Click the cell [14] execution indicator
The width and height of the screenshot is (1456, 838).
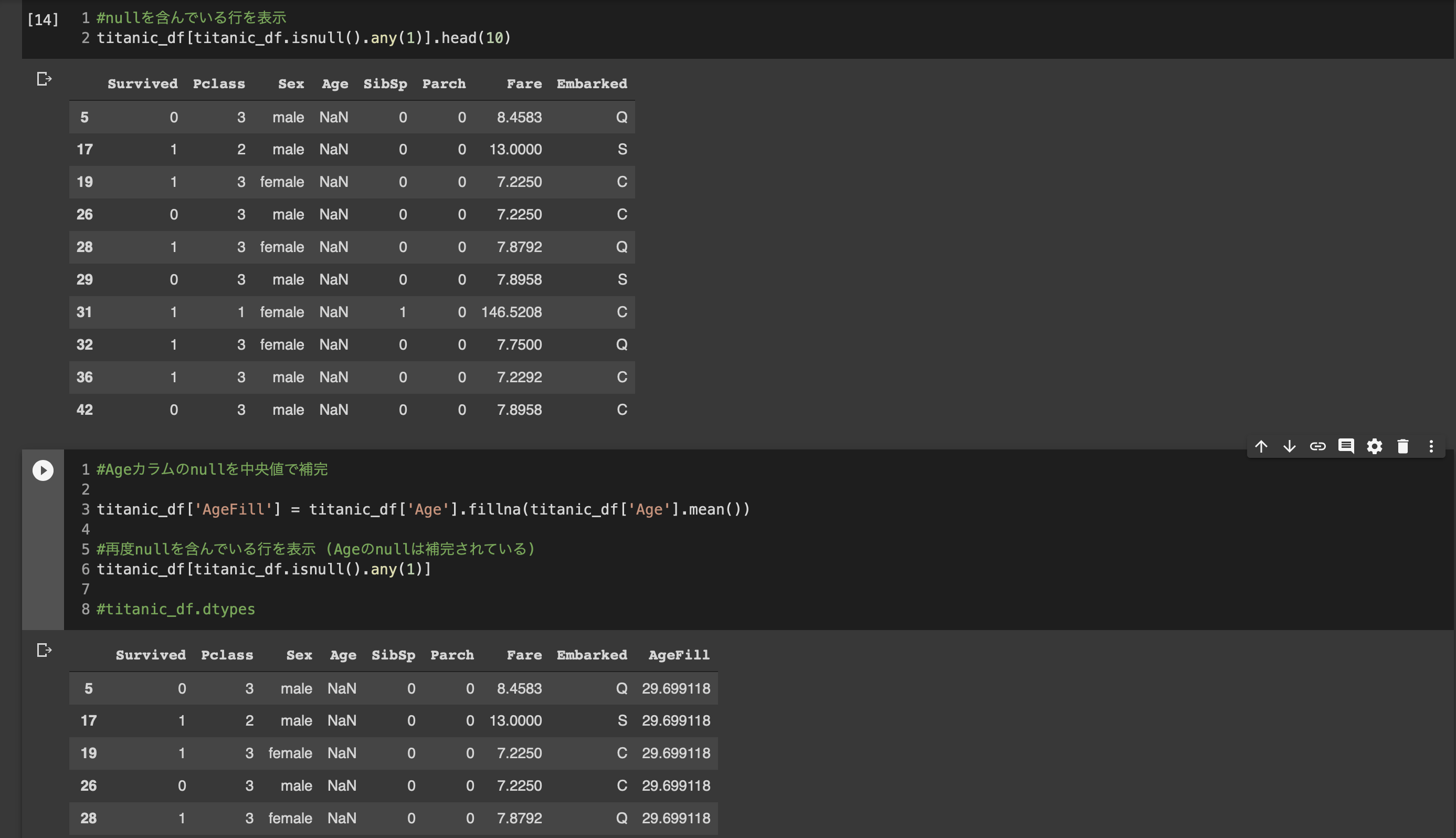pos(43,19)
